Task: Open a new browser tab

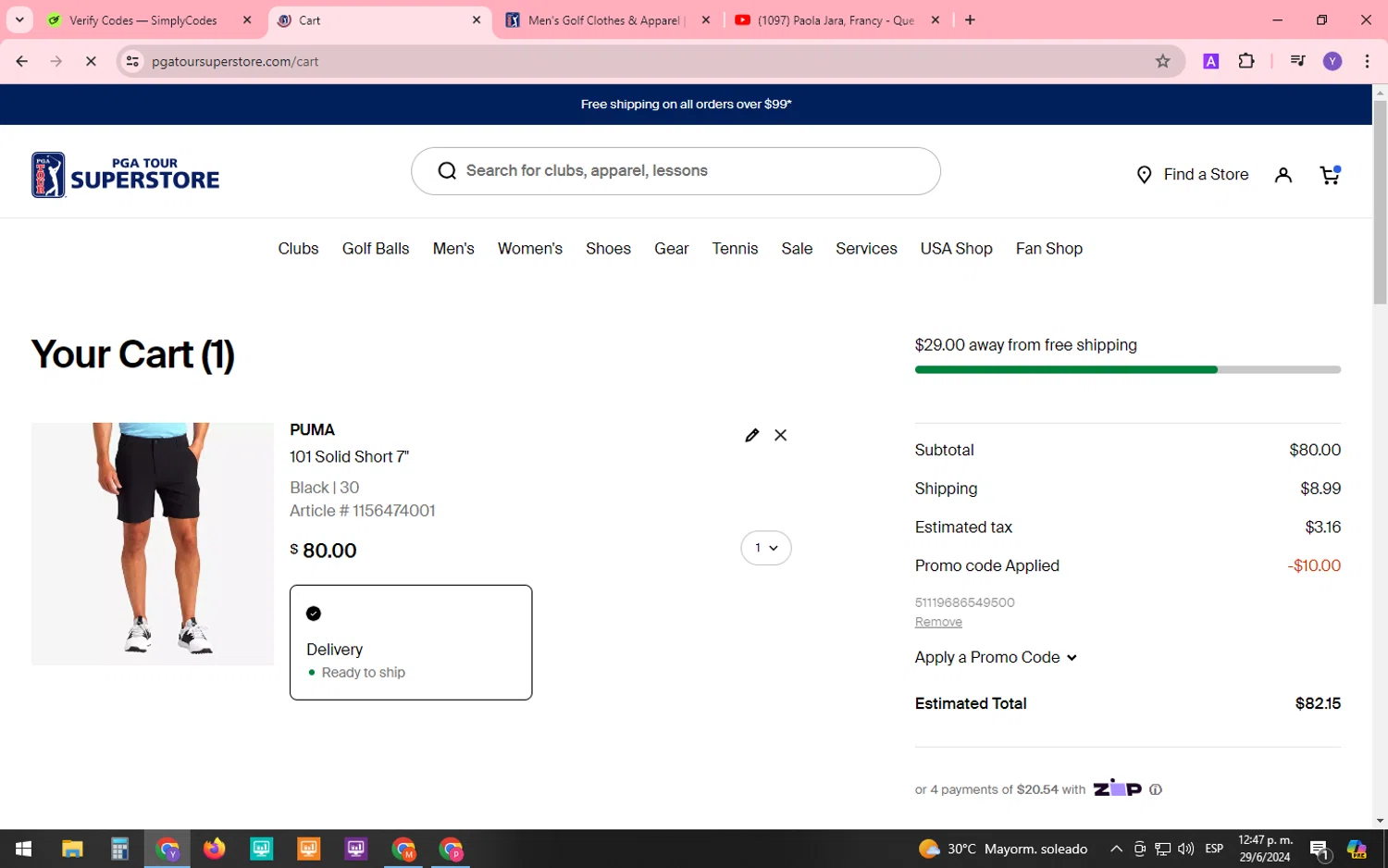Action: 970,19
